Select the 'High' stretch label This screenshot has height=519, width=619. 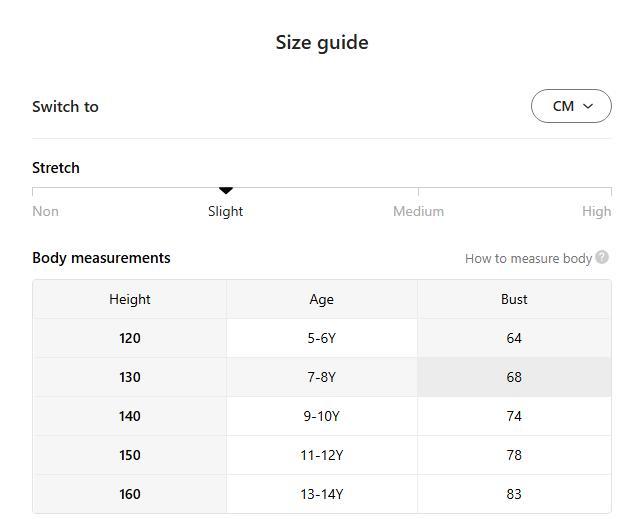coord(596,211)
